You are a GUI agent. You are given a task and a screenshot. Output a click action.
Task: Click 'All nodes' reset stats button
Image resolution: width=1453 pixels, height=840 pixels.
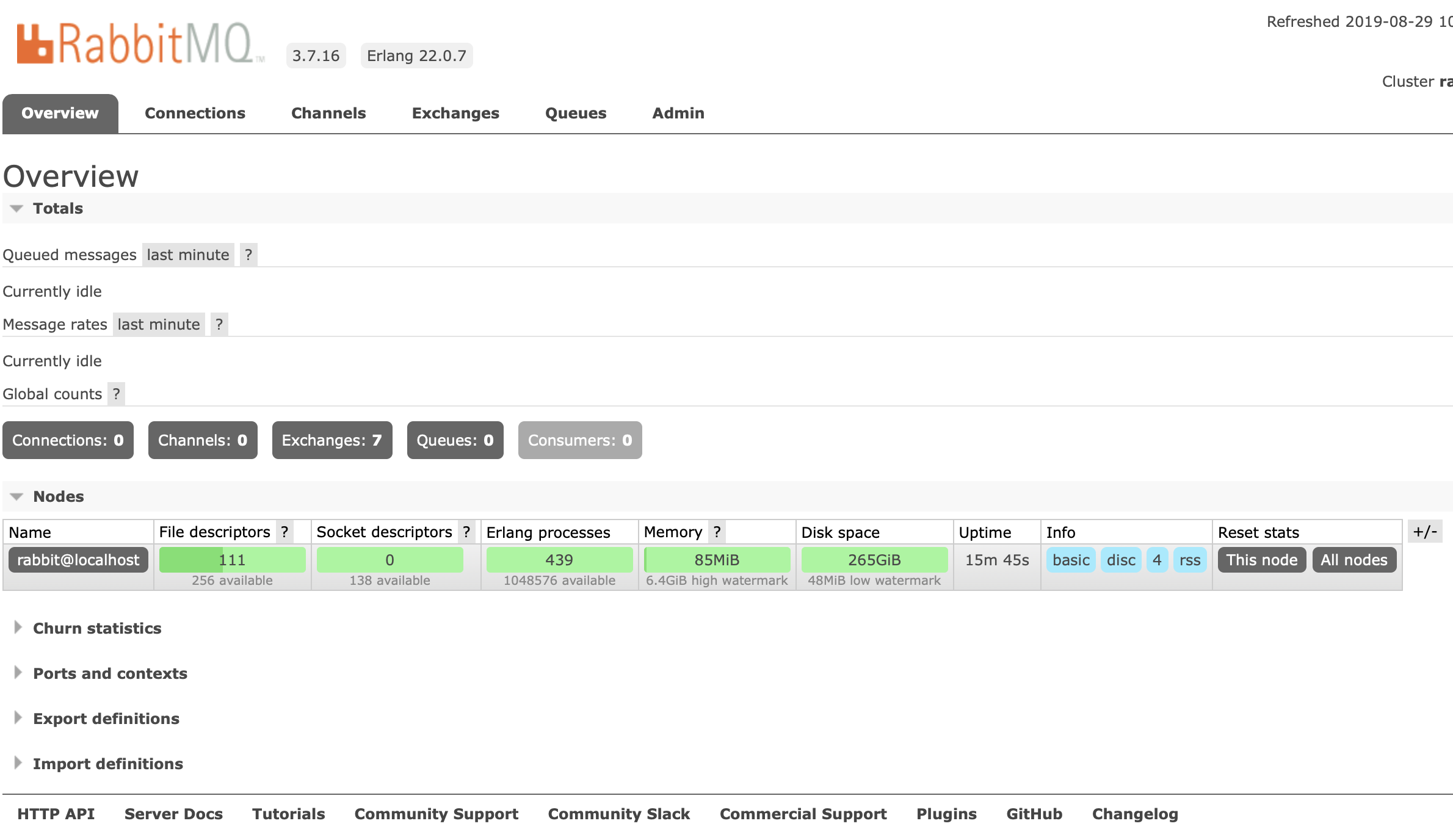pyautogui.click(x=1354, y=559)
